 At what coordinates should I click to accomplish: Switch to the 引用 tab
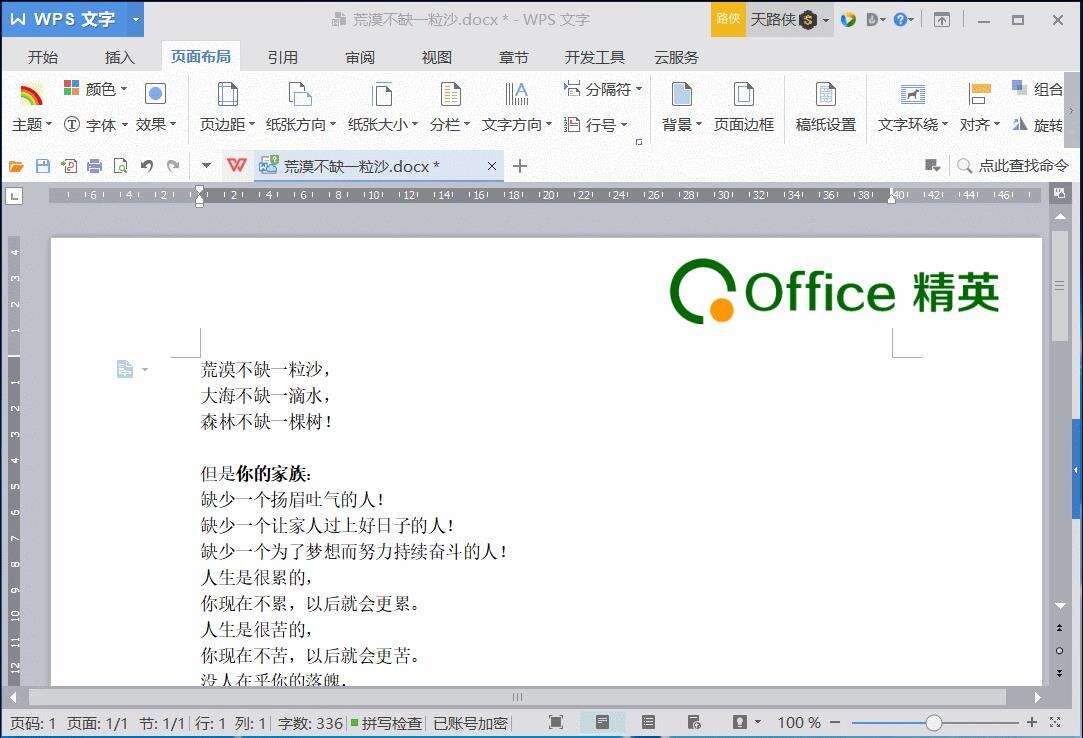tap(282, 57)
